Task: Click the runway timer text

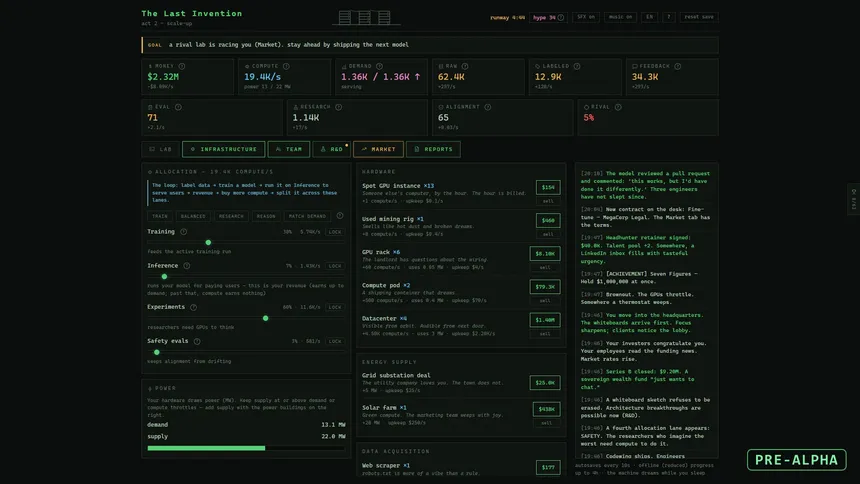Action: coord(507,18)
